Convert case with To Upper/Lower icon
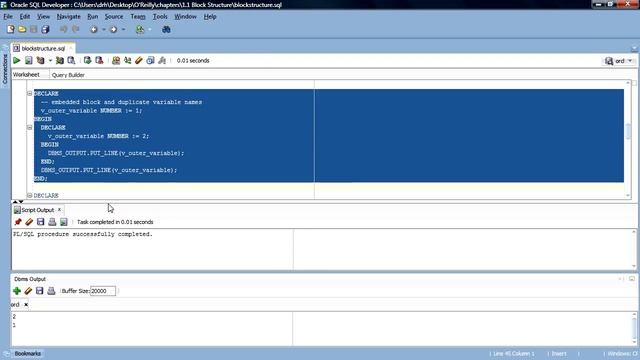This screenshot has height=360, width=640. (127, 60)
